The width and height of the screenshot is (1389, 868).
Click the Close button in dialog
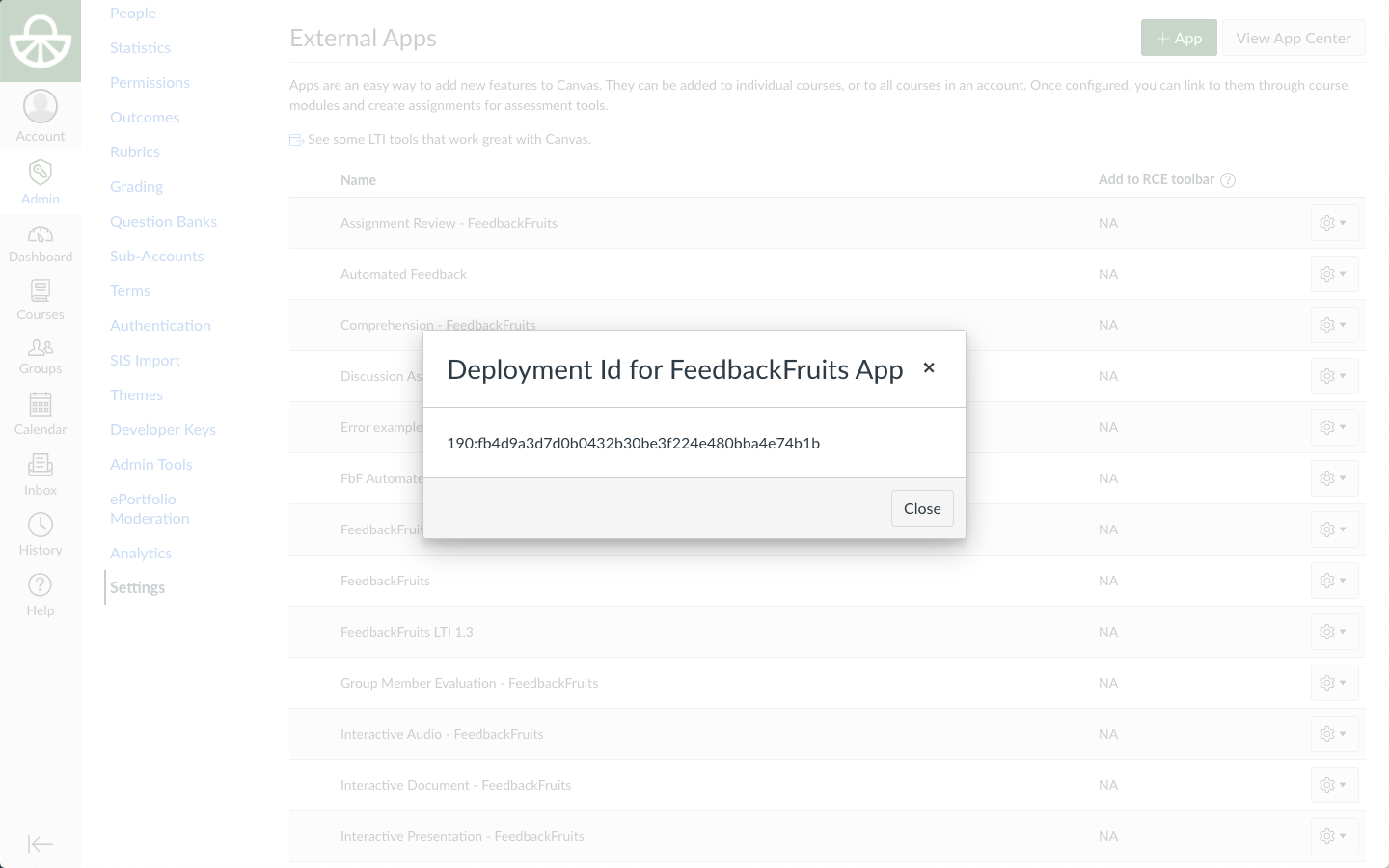coord(922,508)
